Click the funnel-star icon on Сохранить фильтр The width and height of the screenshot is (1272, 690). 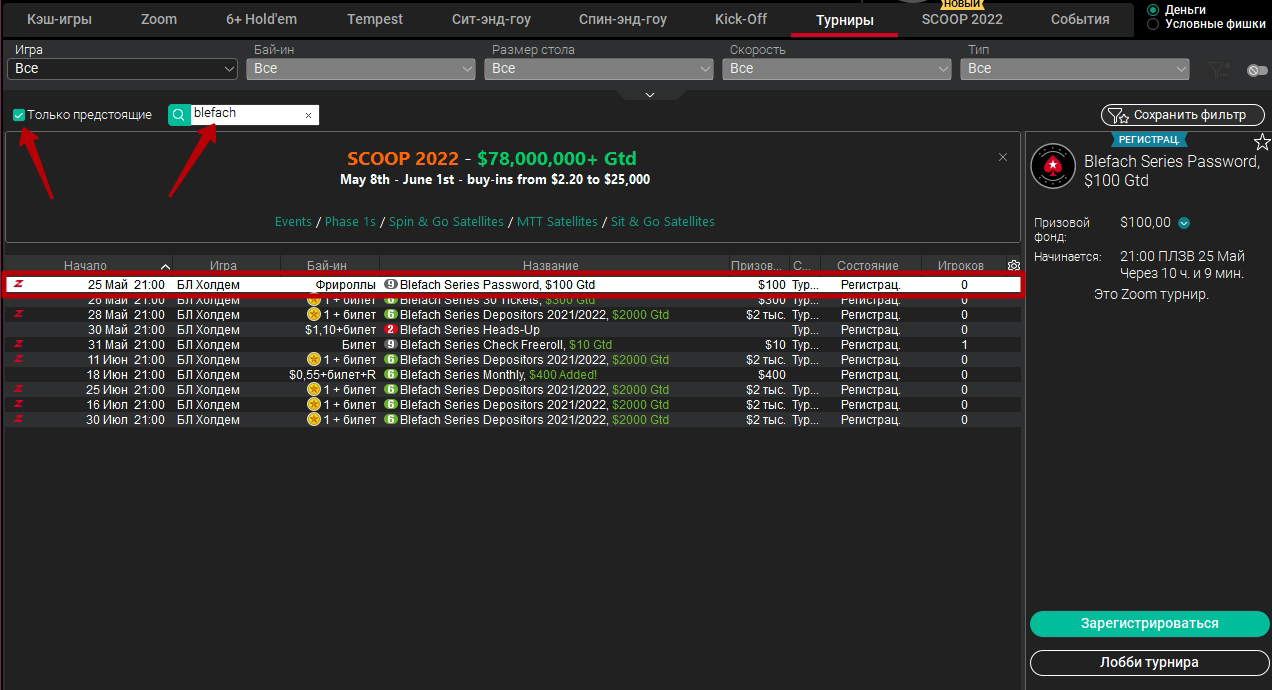[x=1117, y=115]
